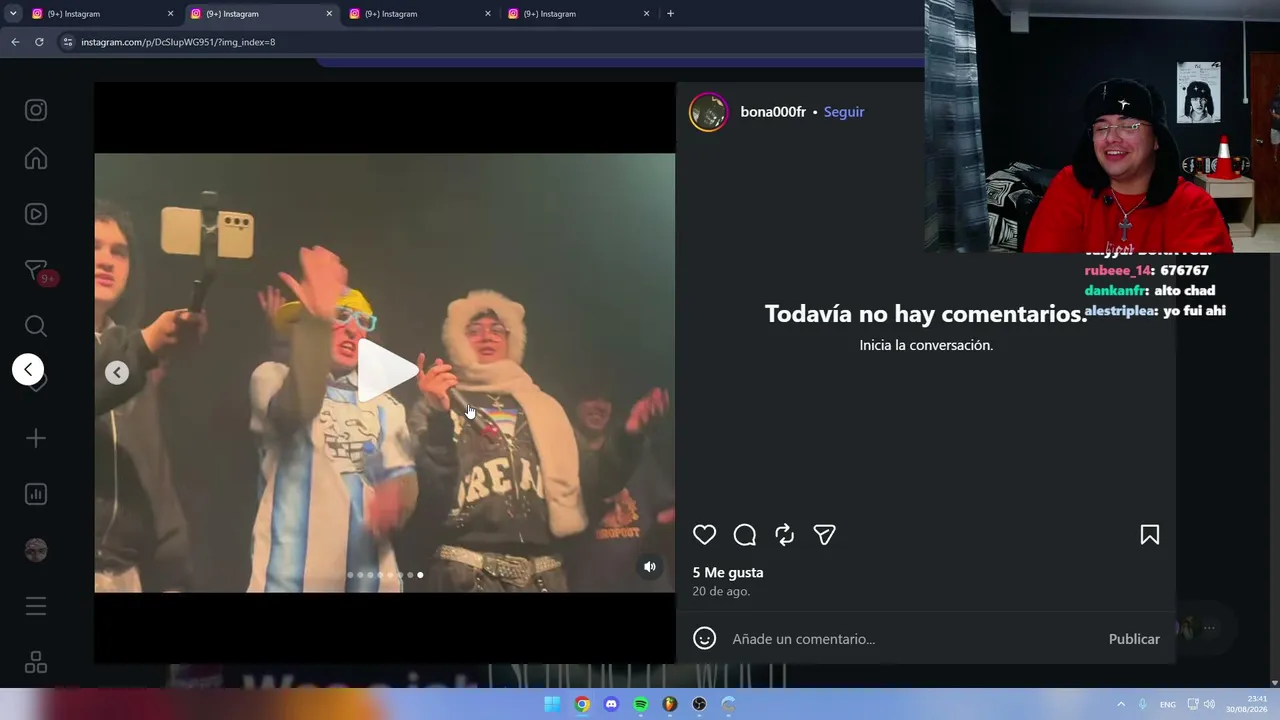Image resolution: width=1280 pixels, height=720 pixels.
Task: Repost this post
Action: pos(784,535)
